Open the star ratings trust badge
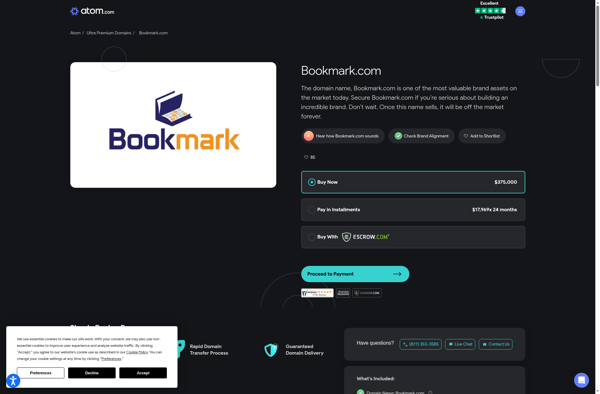600x394 pixels. point(317,293)
